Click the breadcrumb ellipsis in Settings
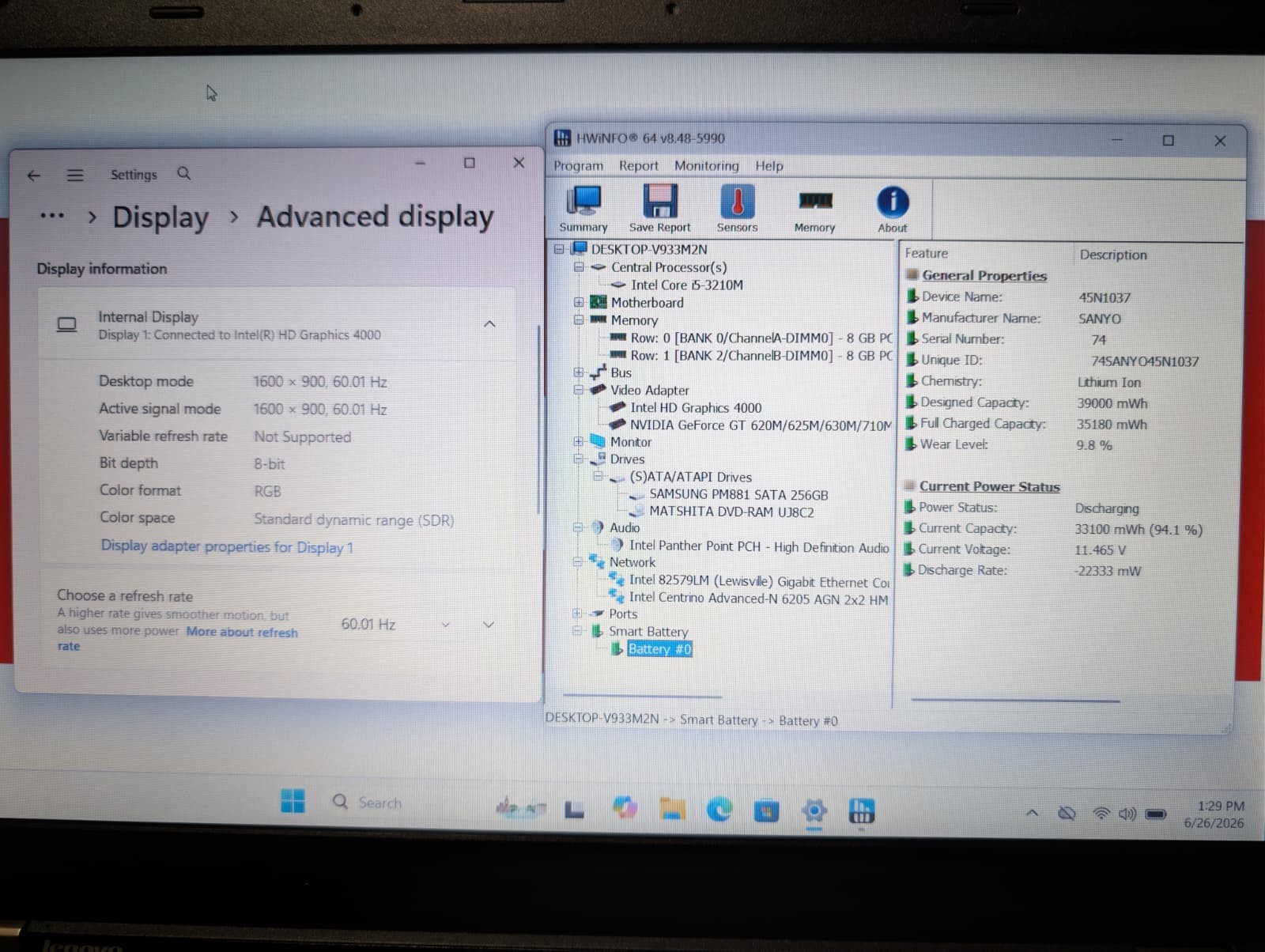1265x952 pixels. click(52, 216)
